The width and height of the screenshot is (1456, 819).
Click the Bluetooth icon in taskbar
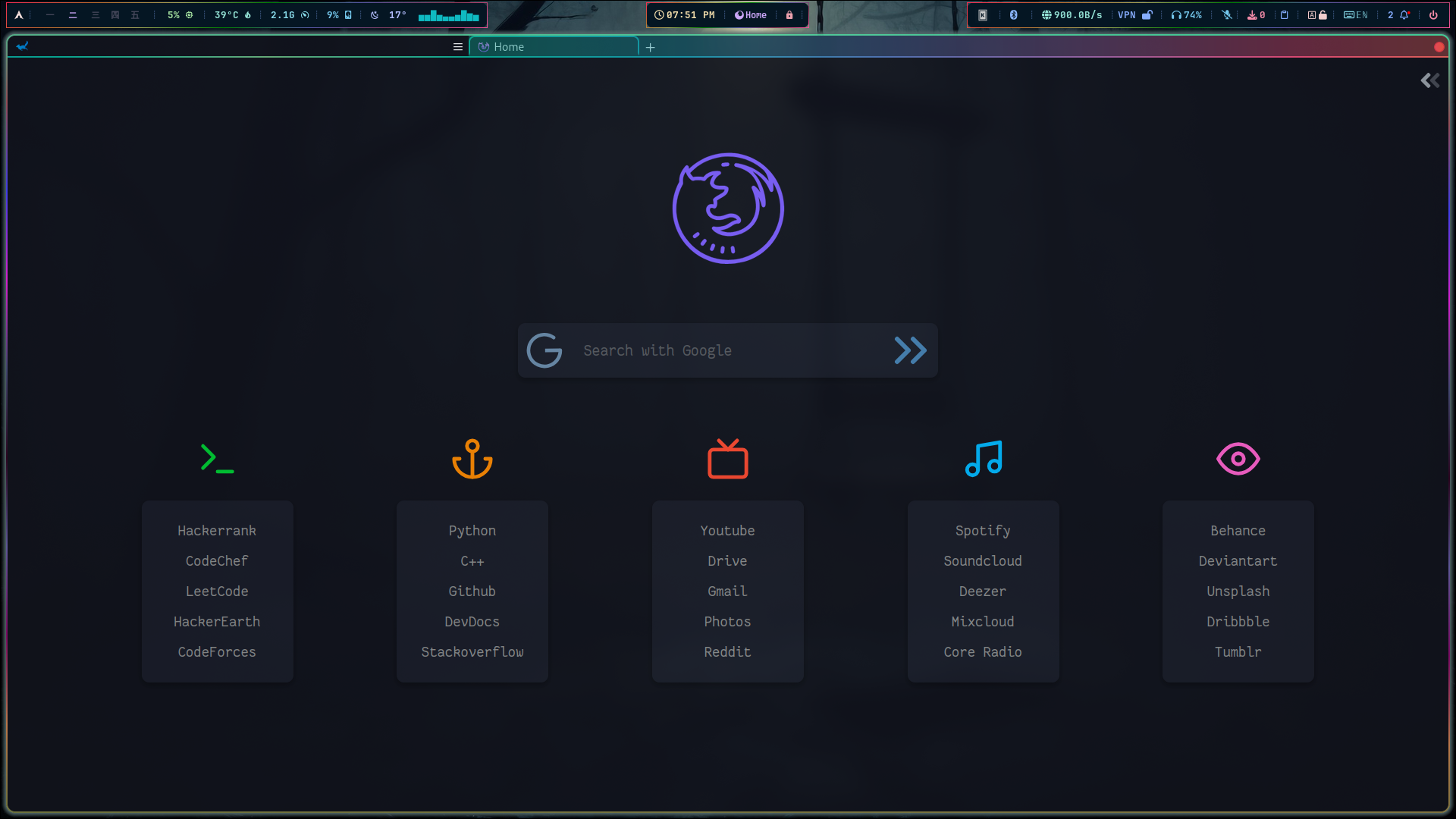(1014, 15)
